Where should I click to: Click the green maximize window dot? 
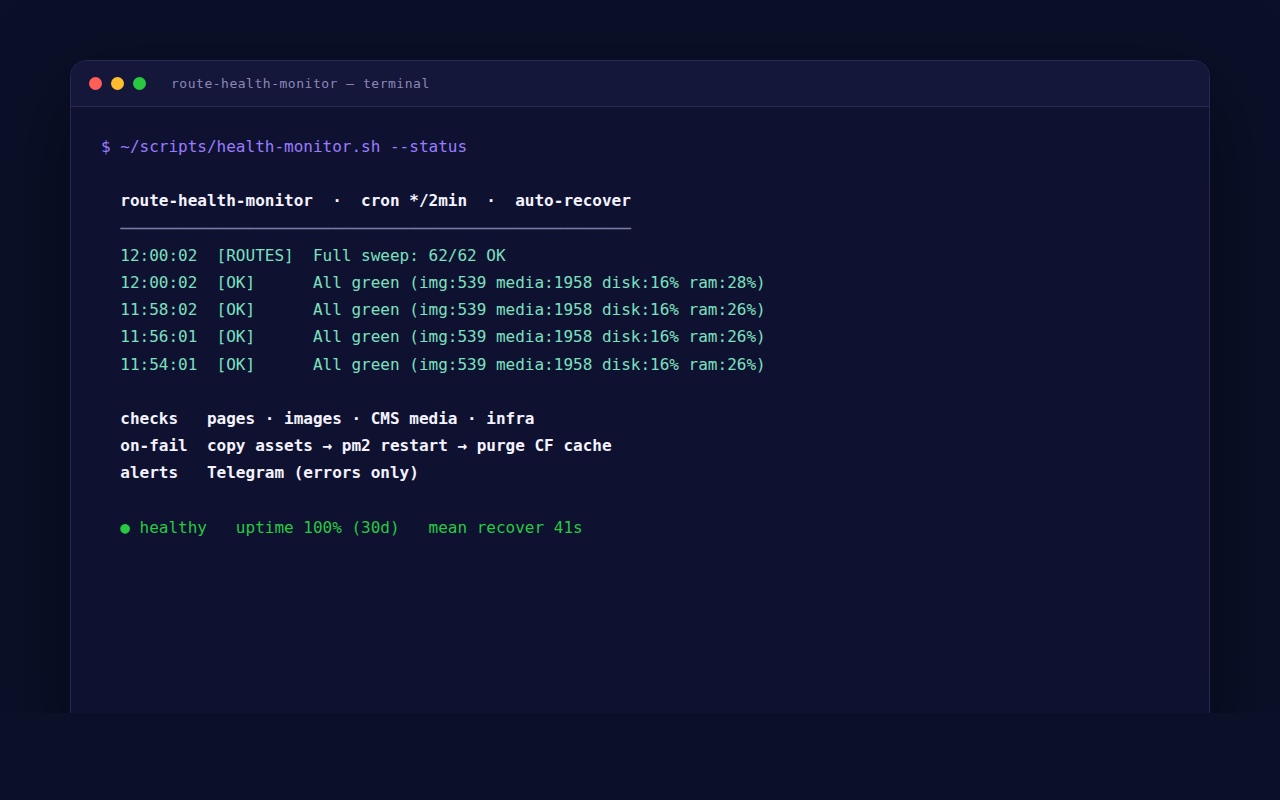[x=139, y=84]
